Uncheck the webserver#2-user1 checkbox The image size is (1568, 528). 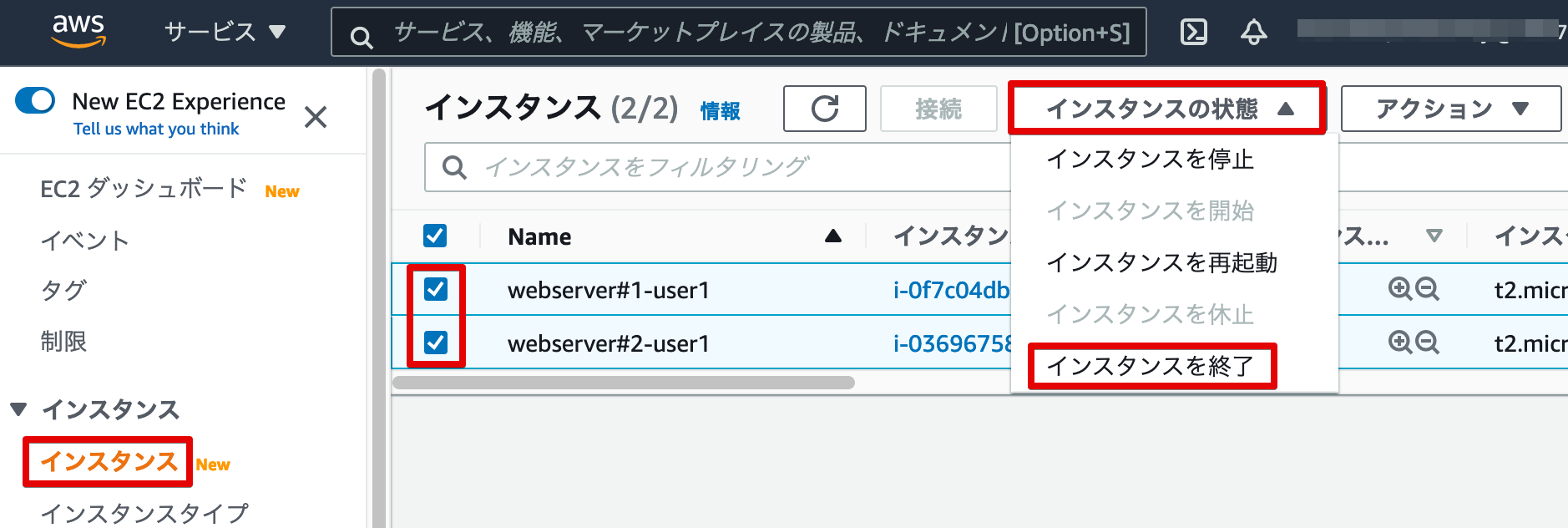pos(436,343)
